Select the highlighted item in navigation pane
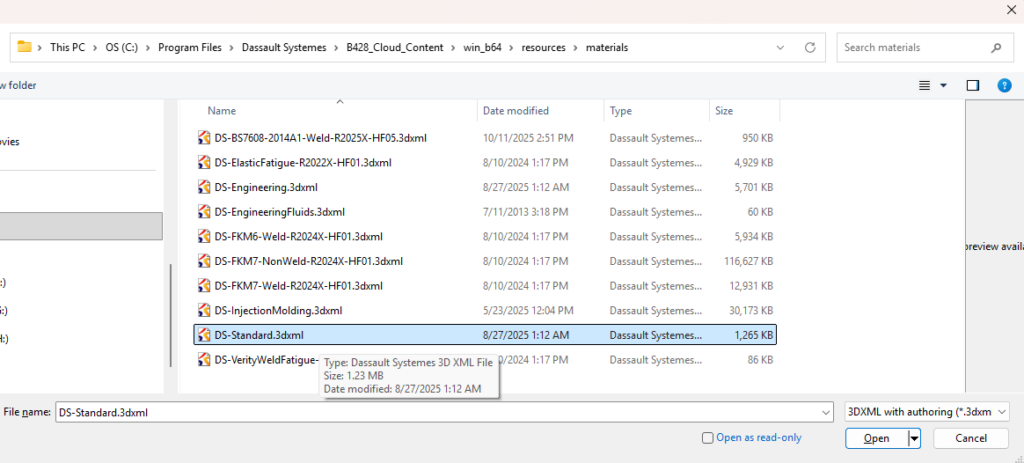This screenshot has height=463, width=1024. coord(81,226)
